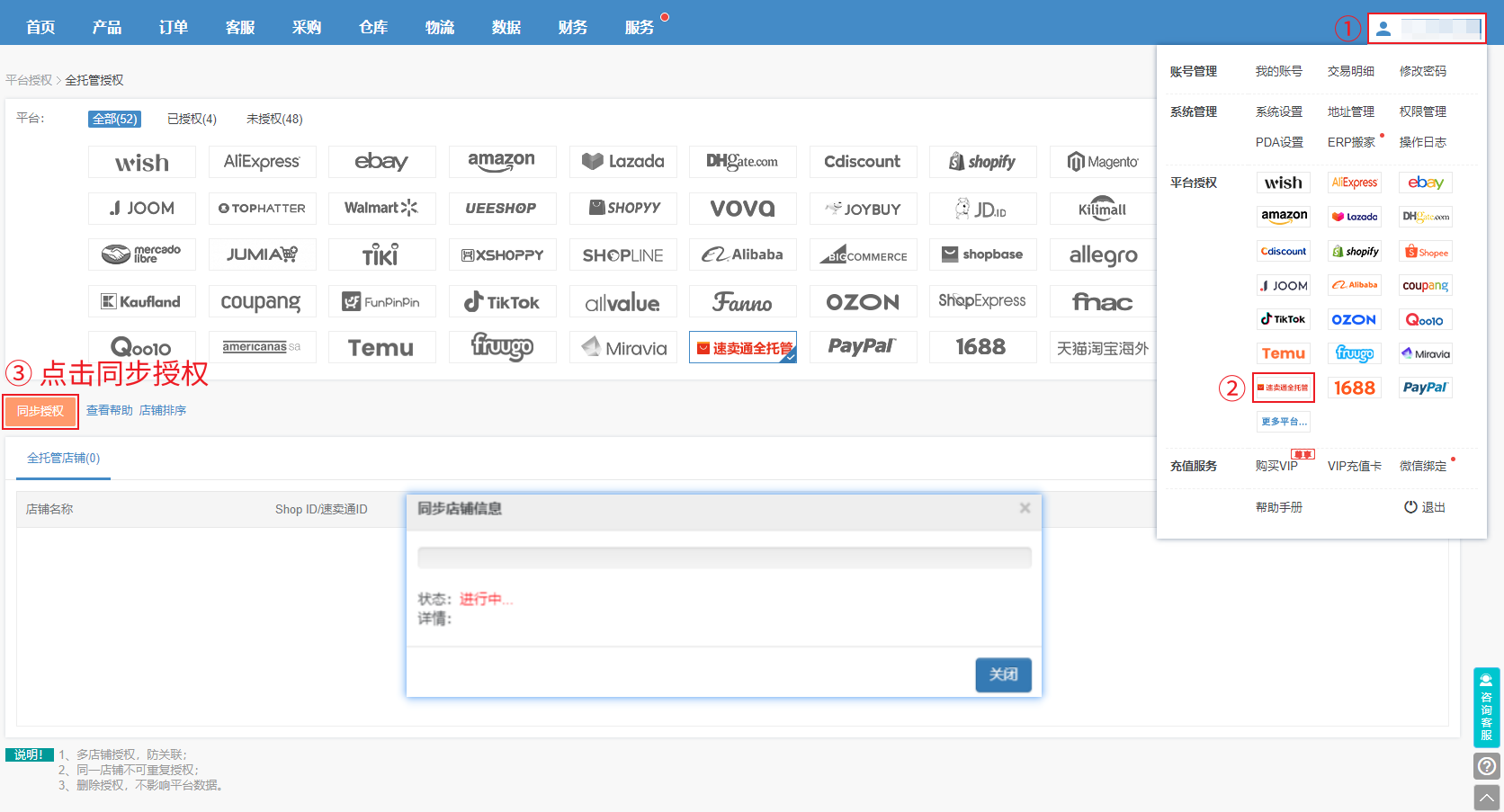Filter platforms by 全部(52)
Screen dimensions: 1504x812
115,119
